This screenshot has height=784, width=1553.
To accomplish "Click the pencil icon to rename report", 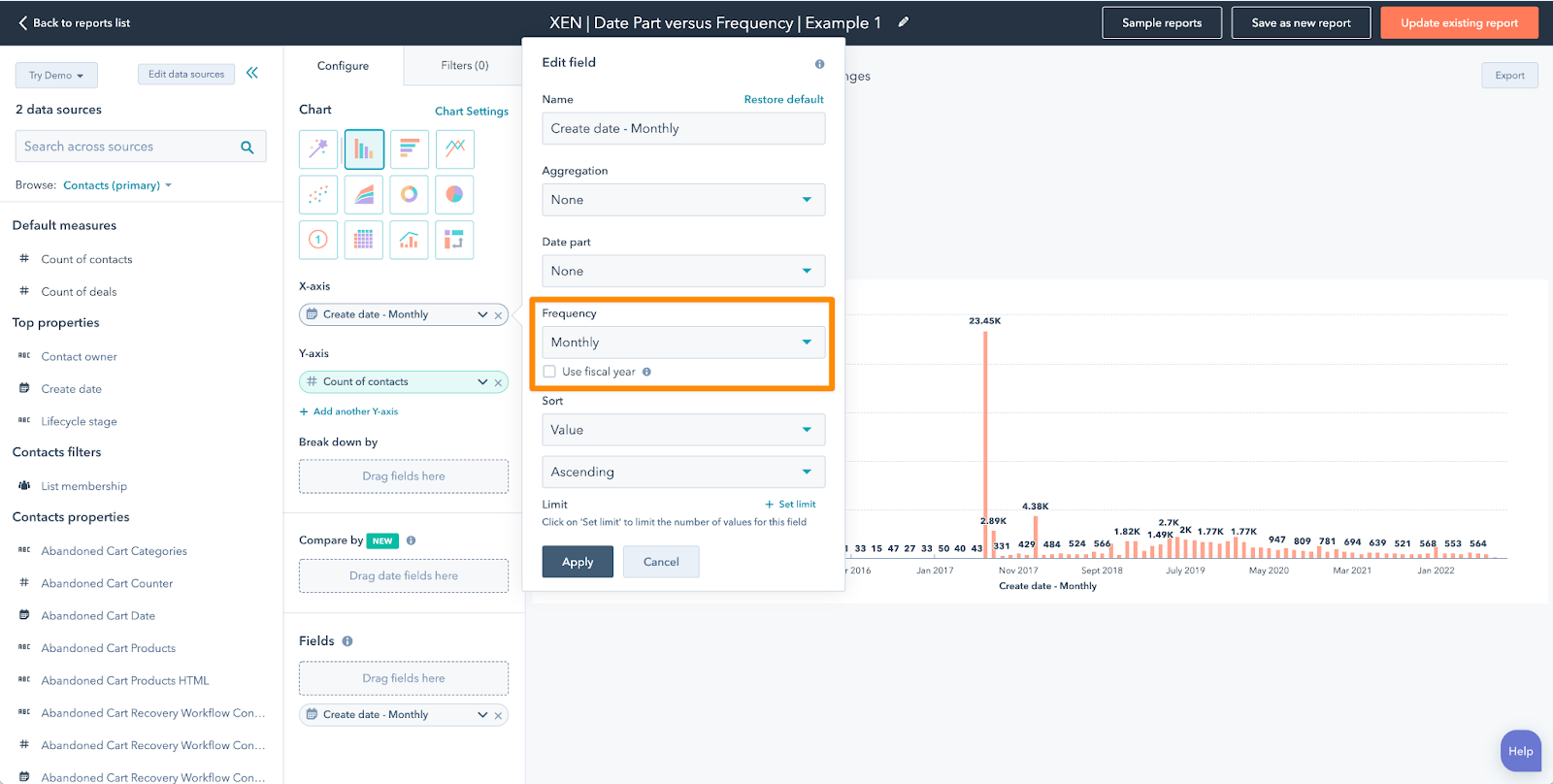I will tap(904, 22).
